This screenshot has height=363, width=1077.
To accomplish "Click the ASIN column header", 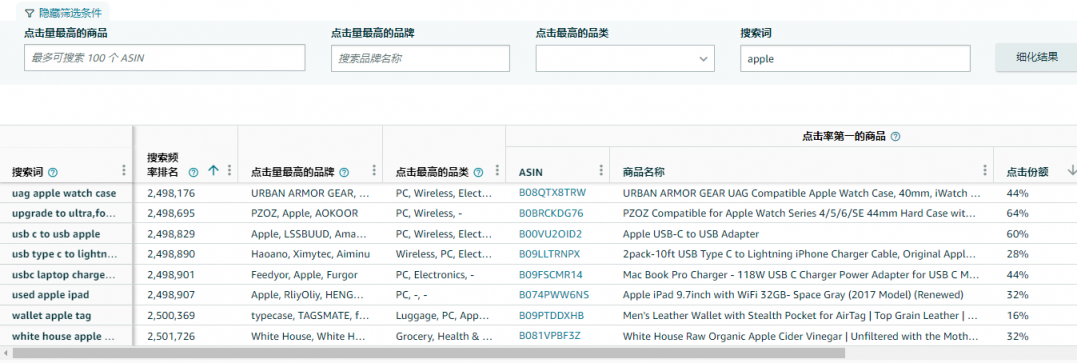I will pyautogui.click(x=530, y=172).
